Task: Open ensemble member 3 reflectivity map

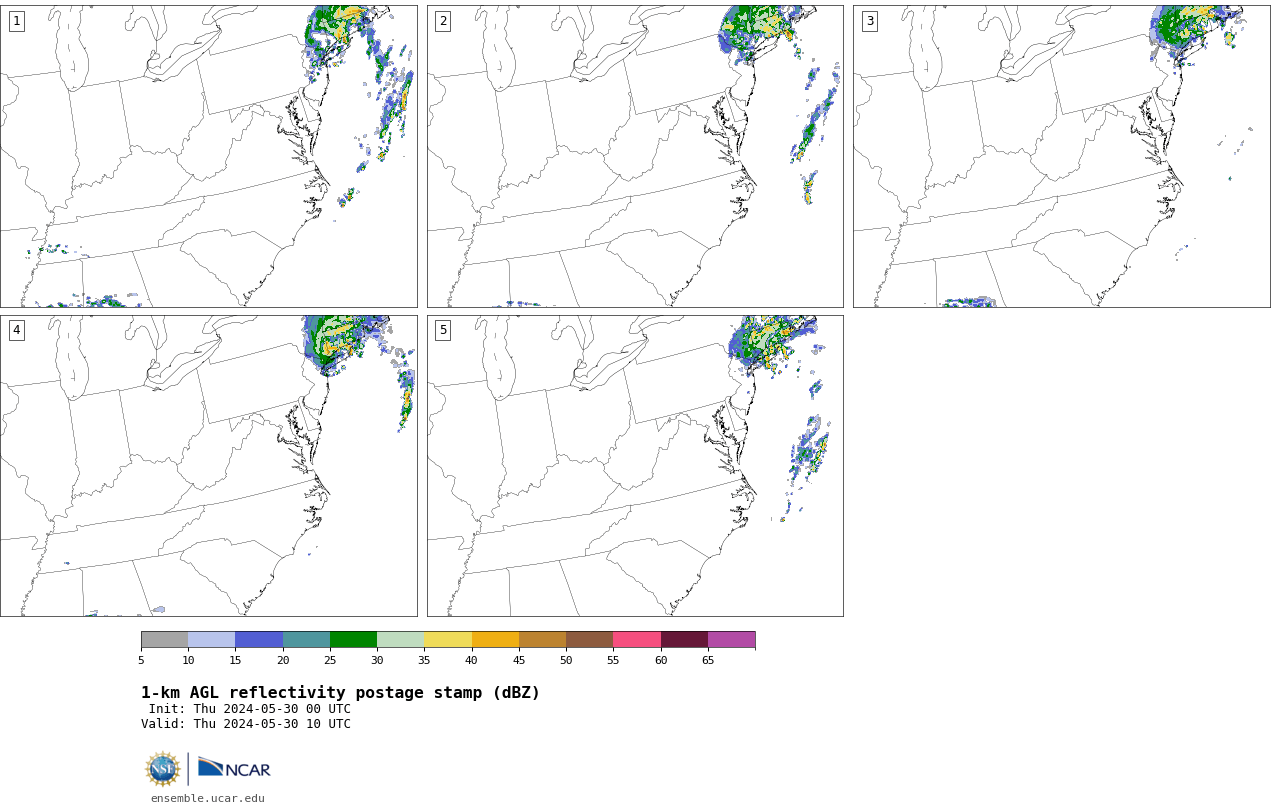Action: 1061,156
